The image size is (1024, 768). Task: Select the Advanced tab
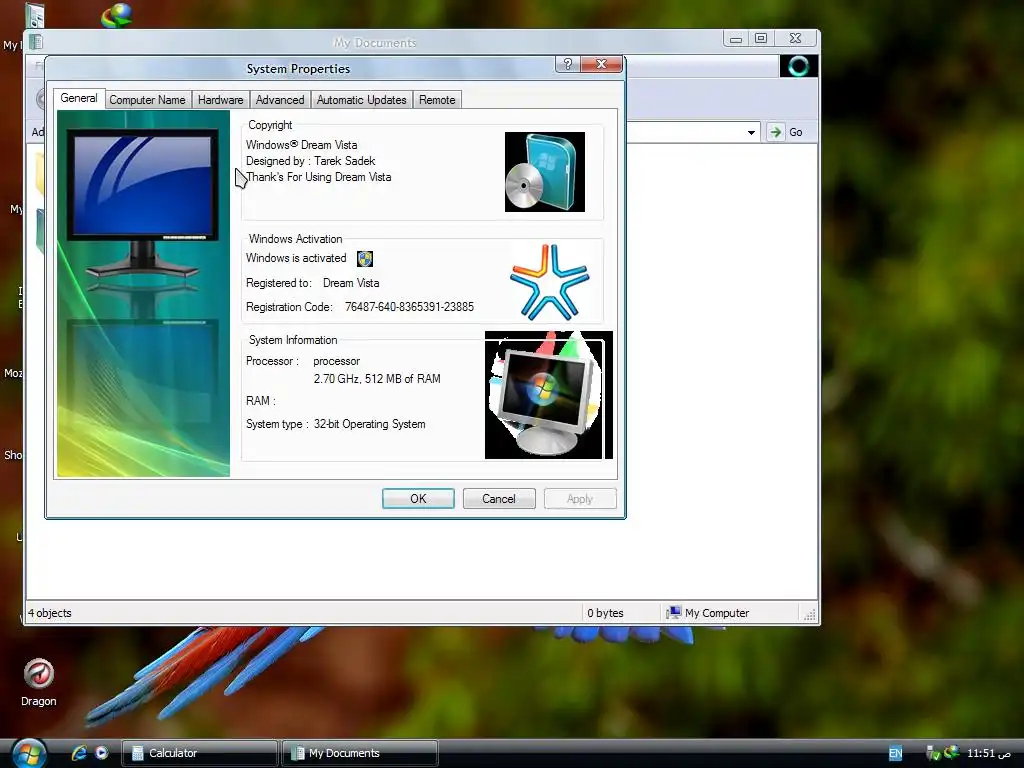[x=280, y=100]
